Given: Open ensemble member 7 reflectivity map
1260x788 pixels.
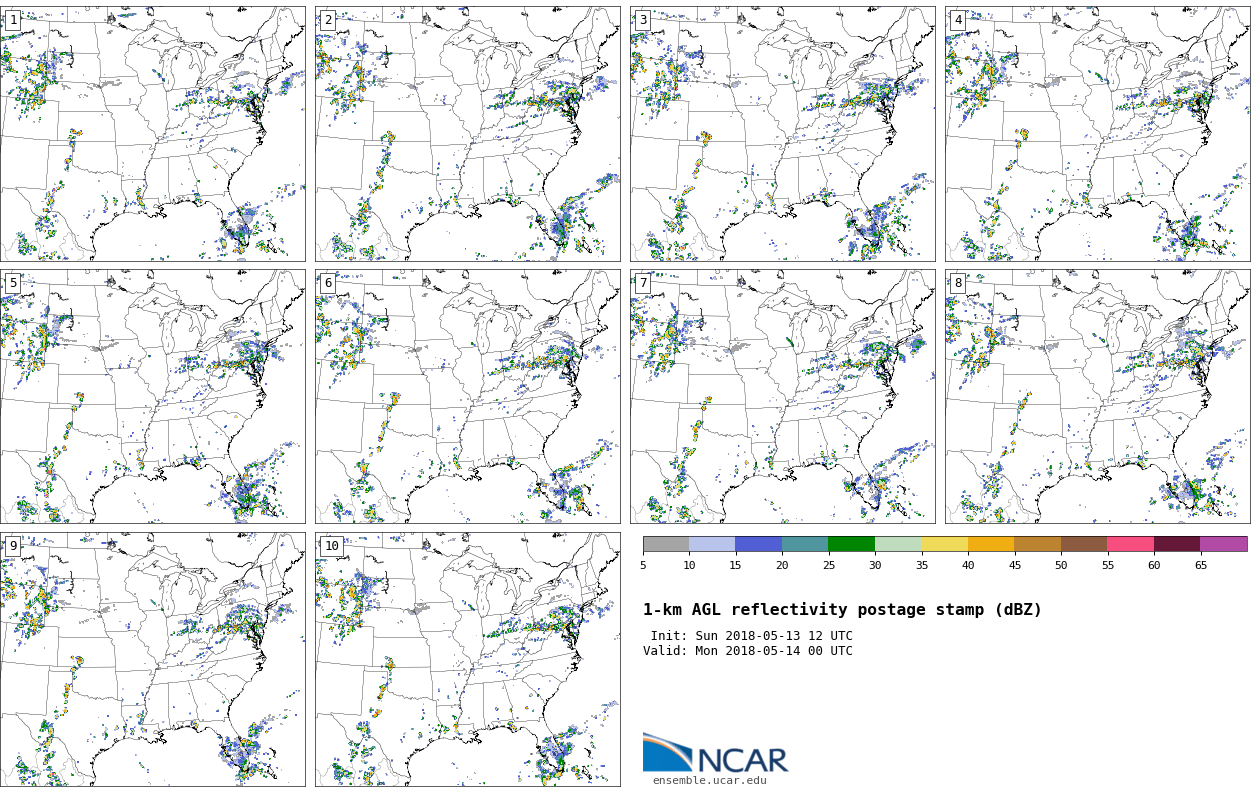Looking at the screenshot, I should [782, 397].
